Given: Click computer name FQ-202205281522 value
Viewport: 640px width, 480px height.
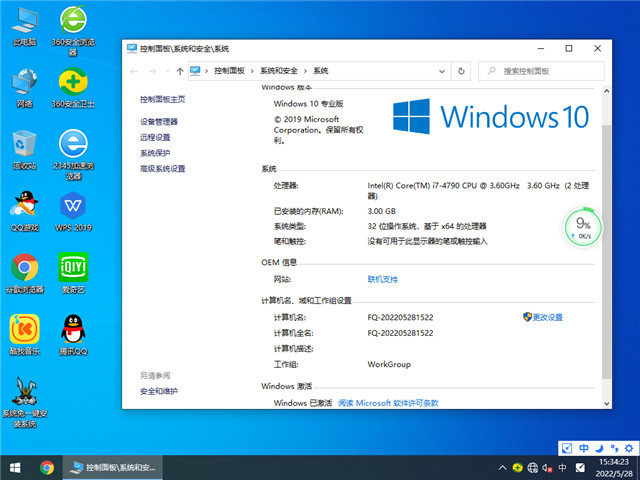Looking at the screenshot, I should 400,317.
